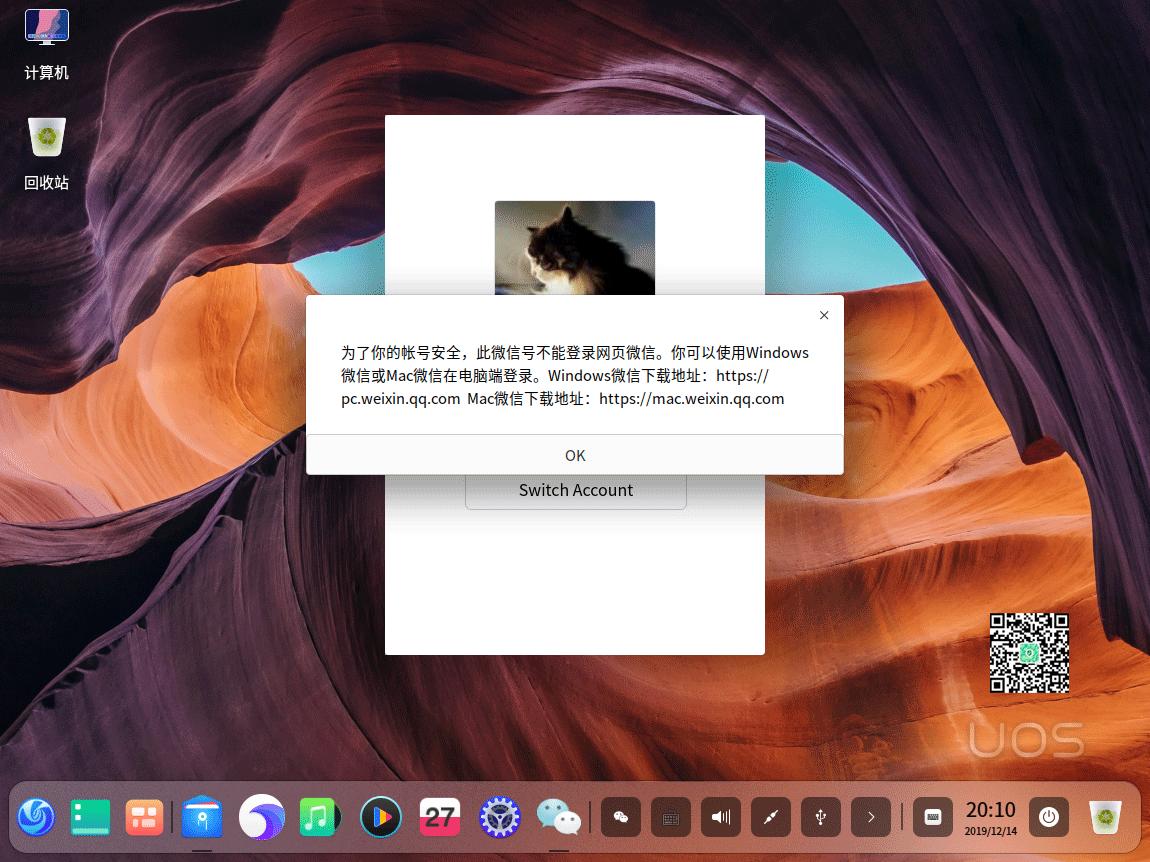Expand hidden tray icons via chevron
This screenshot has height=862, width=1150.
pos(870,817)
